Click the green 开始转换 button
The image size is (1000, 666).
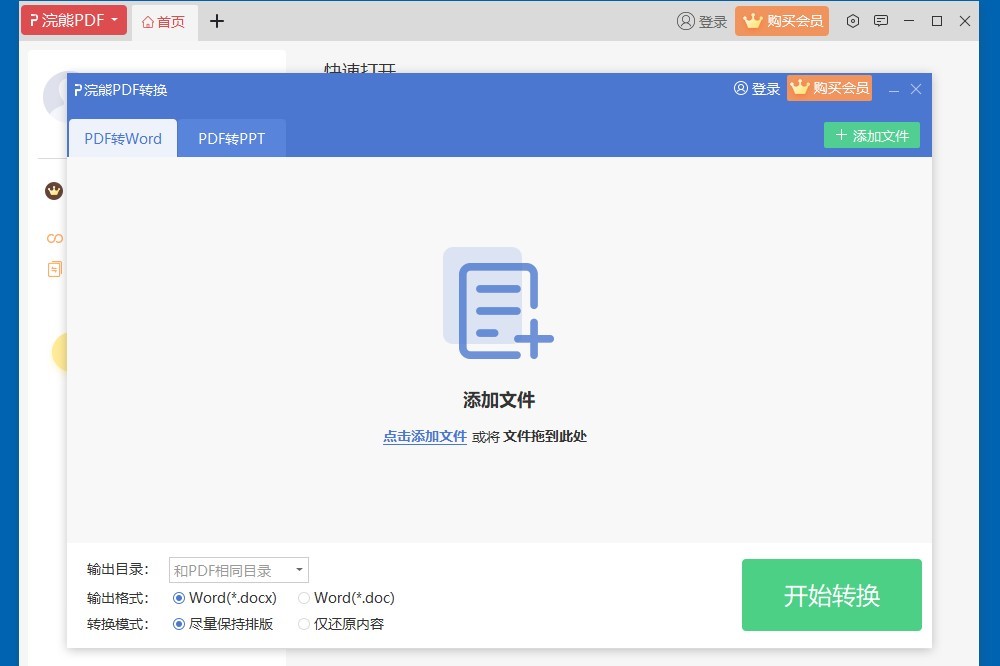pyautogui.click(x=831, y=595)
